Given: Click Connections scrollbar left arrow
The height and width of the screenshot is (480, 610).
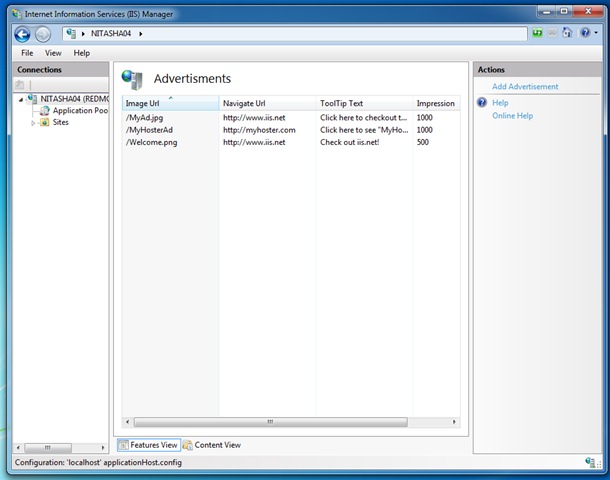Looking at the screenshot, I should pos(18,448).
